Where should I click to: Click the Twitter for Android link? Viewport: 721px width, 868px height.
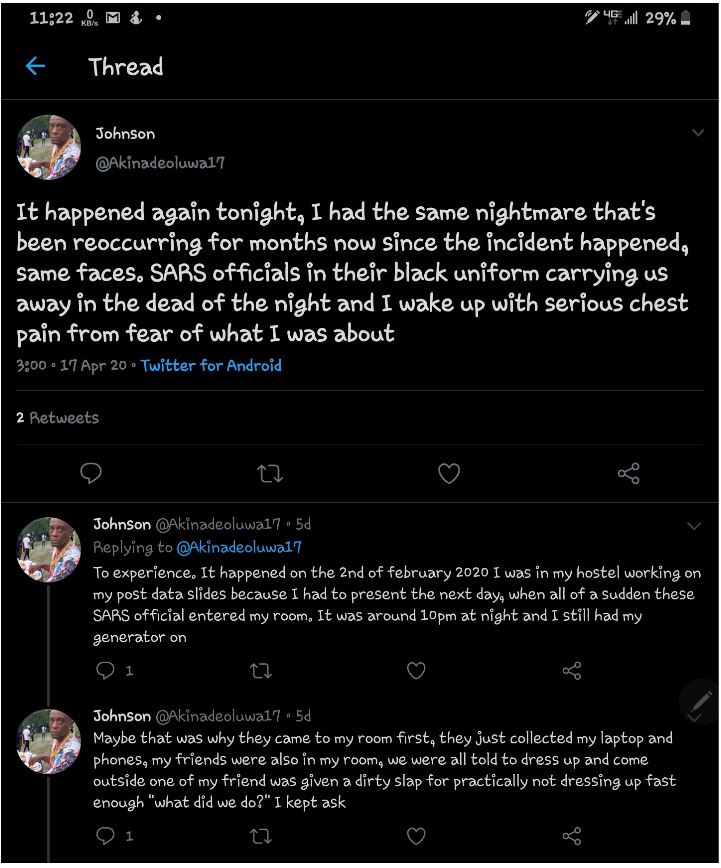pyautogui.click(x=211, y=366)
